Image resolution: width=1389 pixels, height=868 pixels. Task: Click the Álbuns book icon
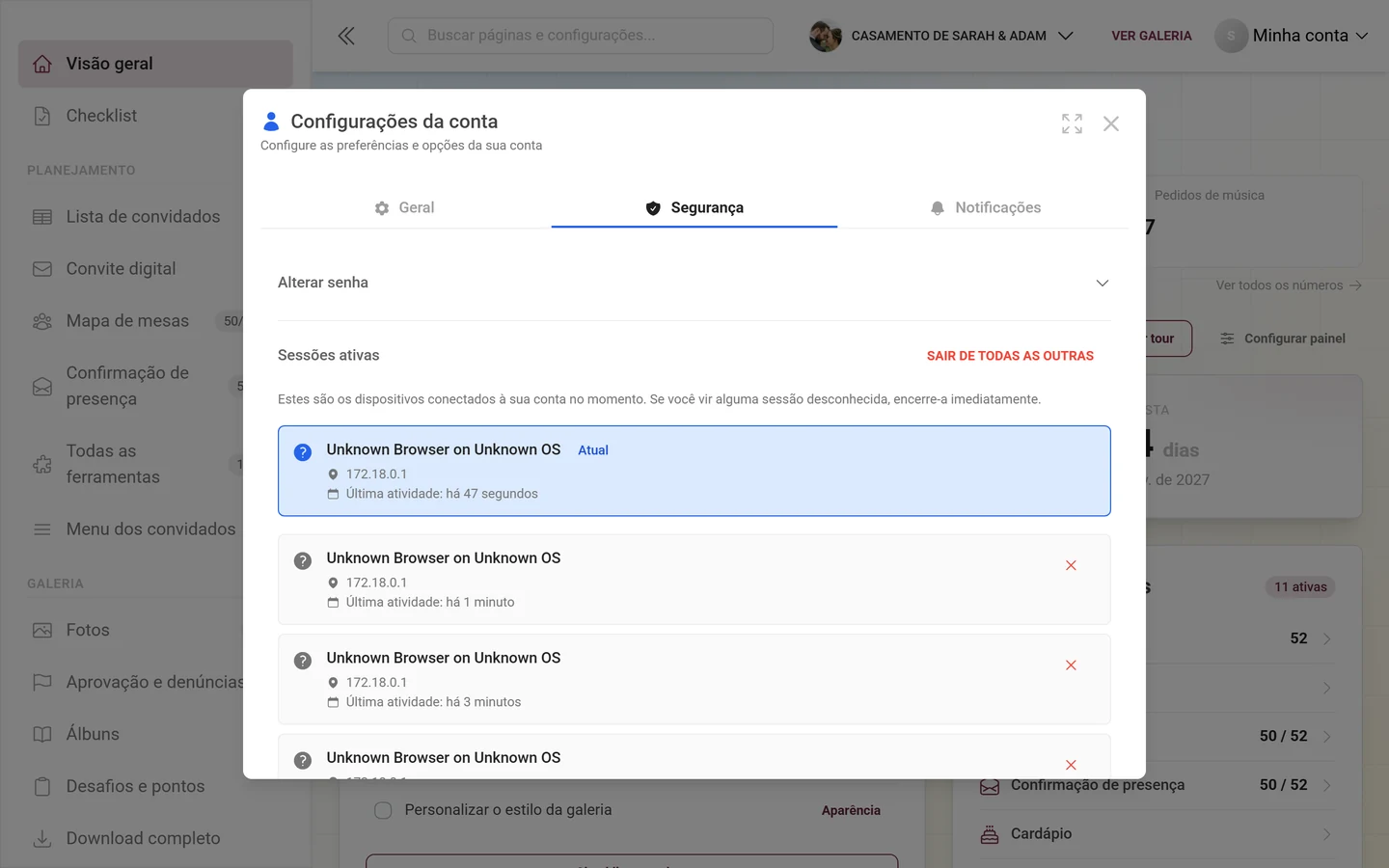coord(42,735)
